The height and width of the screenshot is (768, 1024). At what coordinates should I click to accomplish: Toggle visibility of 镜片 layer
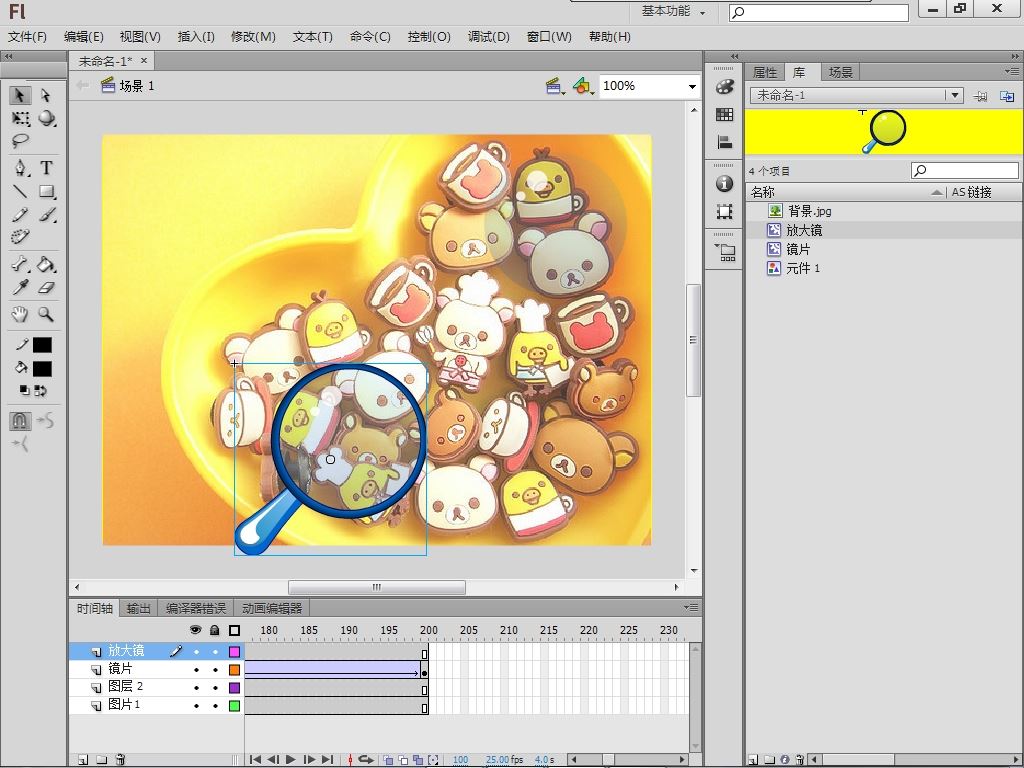tap(196, 670)
